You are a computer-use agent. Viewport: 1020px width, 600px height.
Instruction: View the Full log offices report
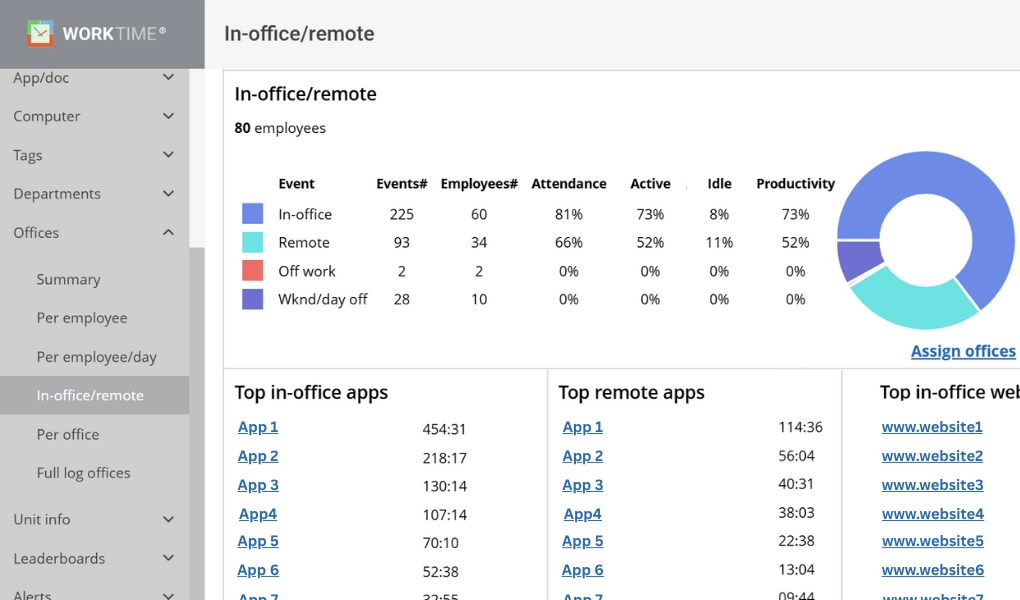85,472
